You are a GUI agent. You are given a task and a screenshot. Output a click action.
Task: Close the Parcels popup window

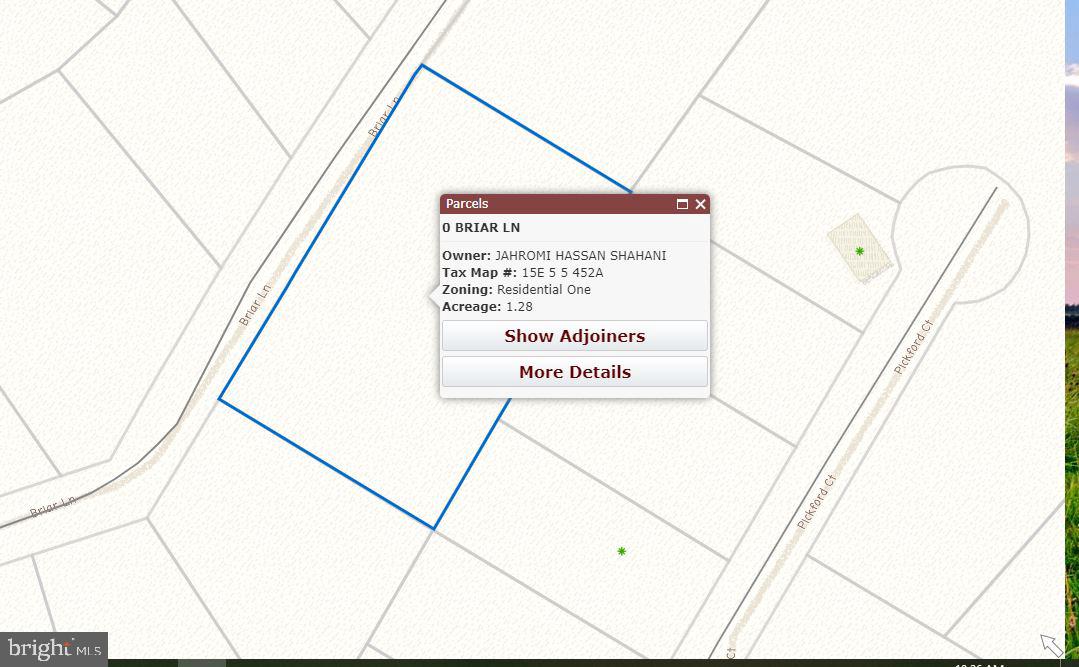[700, 204]
